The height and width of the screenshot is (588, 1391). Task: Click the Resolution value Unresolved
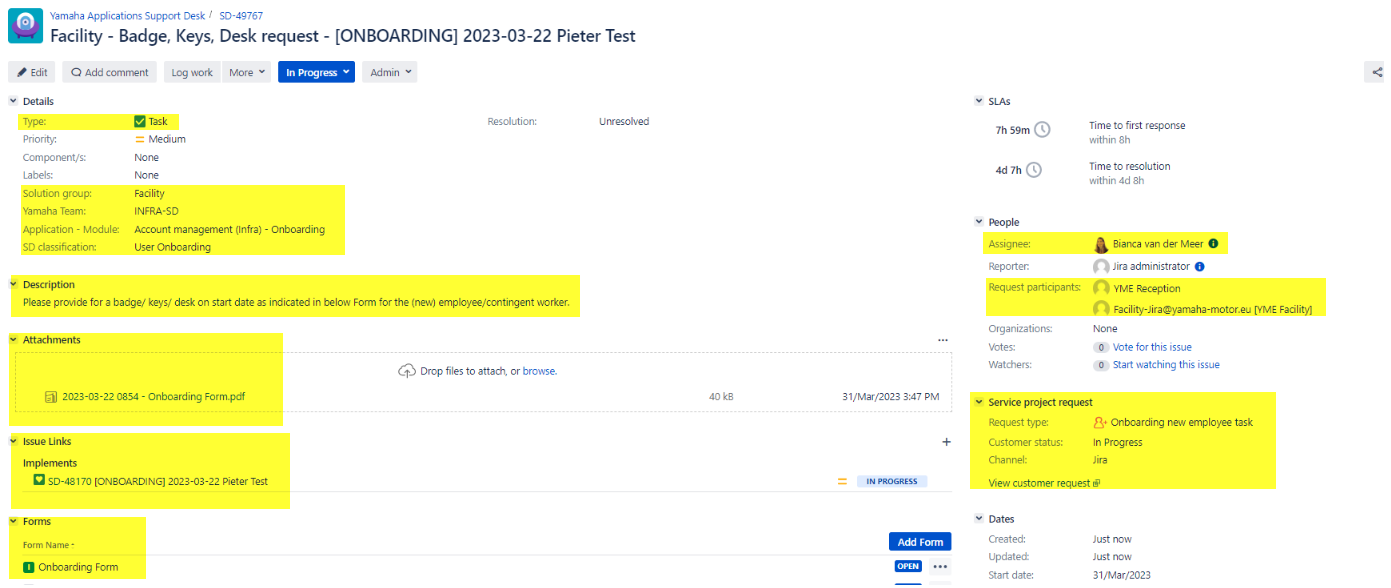click(x=624, y=122)
